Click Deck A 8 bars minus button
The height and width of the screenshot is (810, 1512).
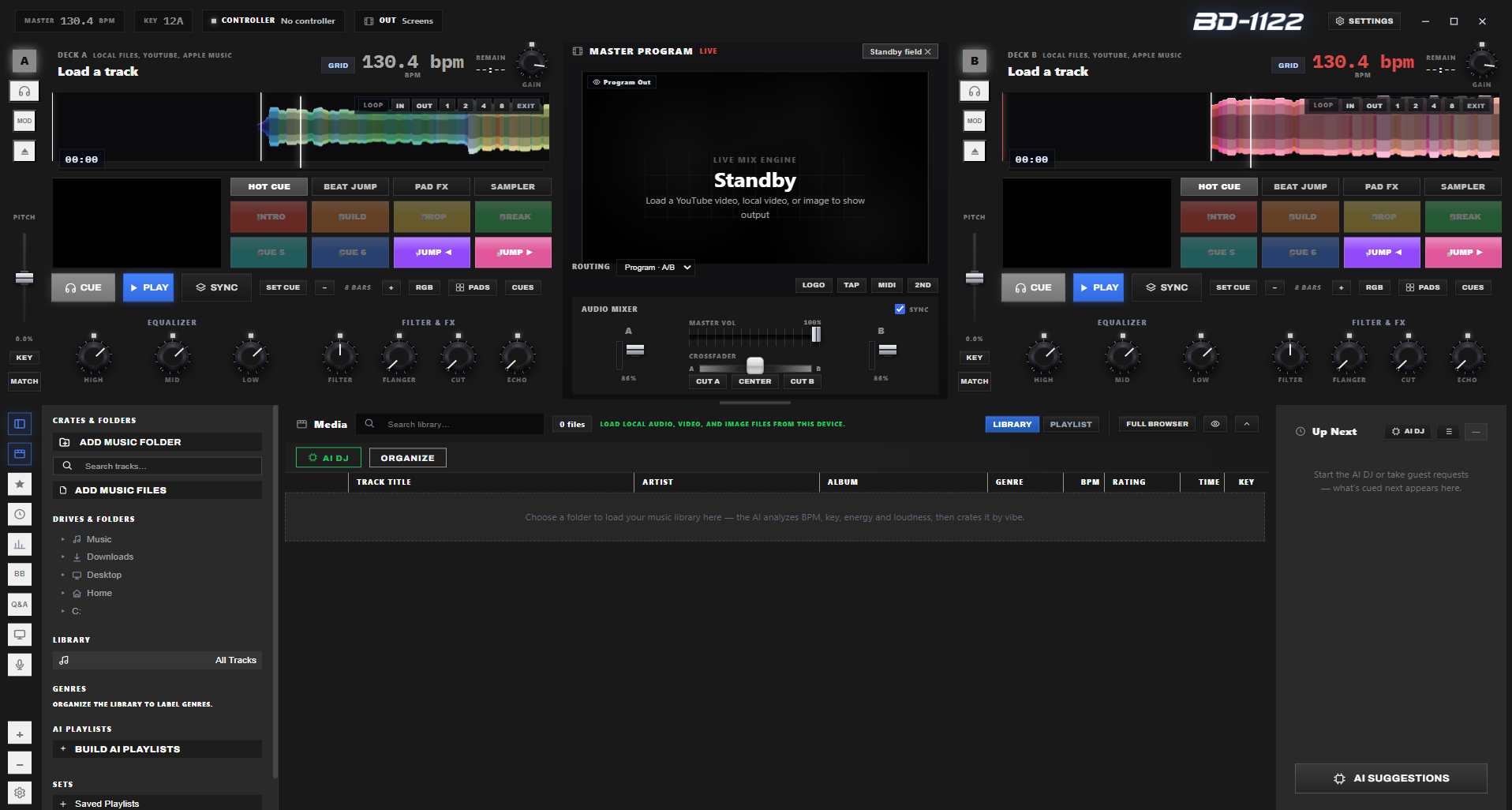pos(324,287)
